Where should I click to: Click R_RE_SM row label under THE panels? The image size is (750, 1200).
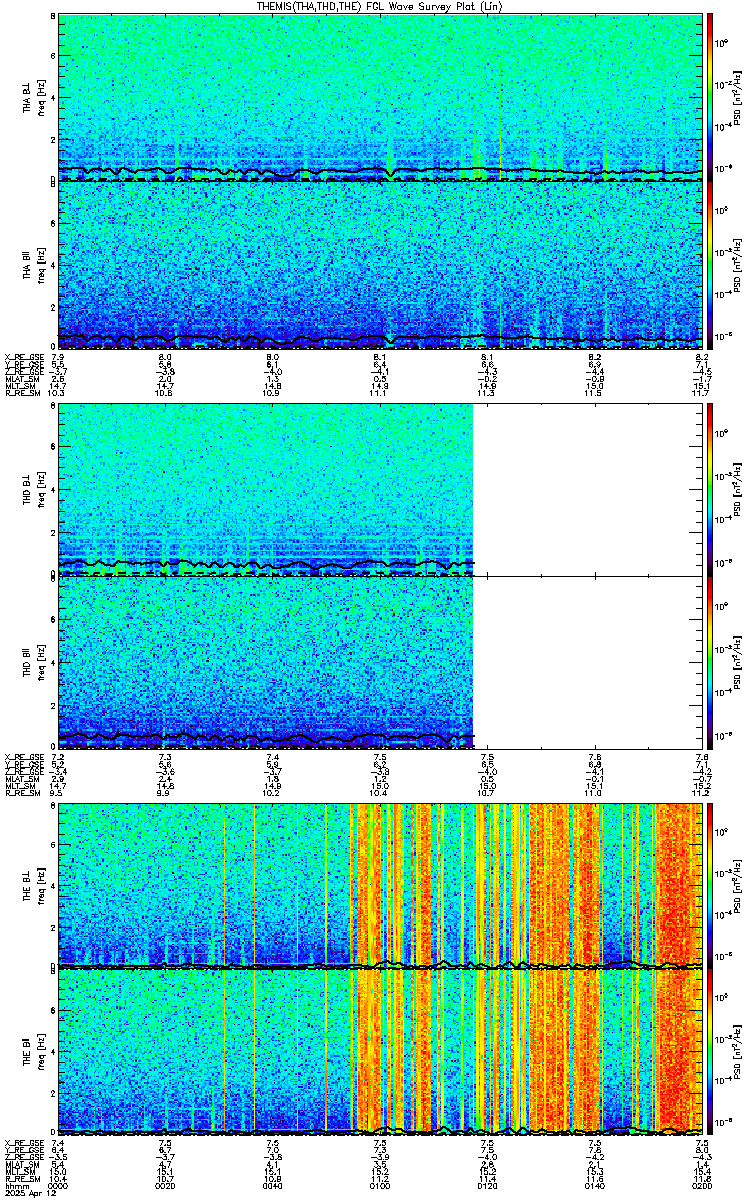coord(22,1181)
